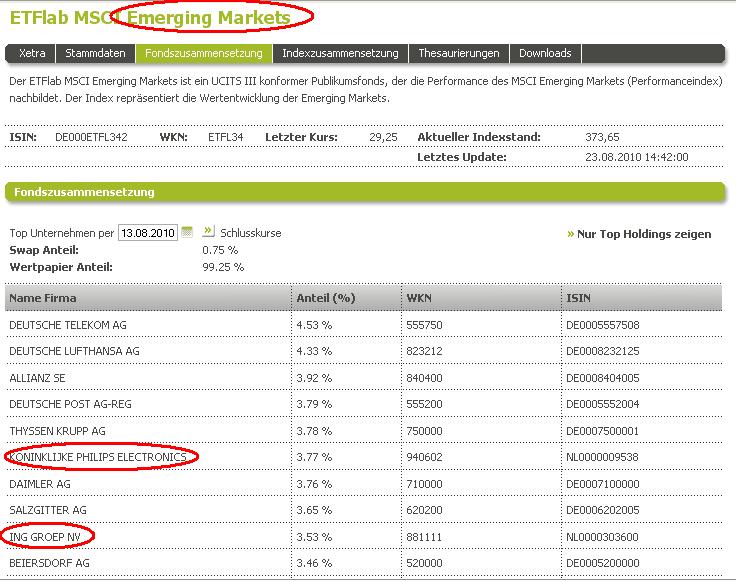
Task: Click ISIN NL0000009538
Action: pos(603,457)
